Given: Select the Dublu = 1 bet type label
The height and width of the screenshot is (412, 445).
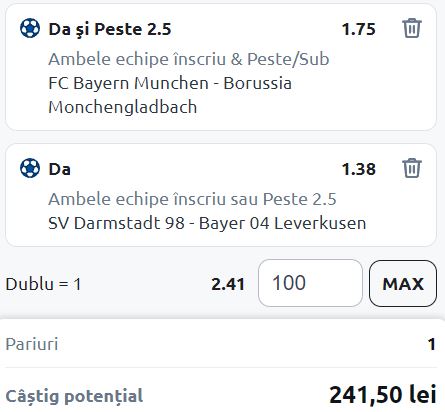Looking at the screenshot, I should [43, 284].
